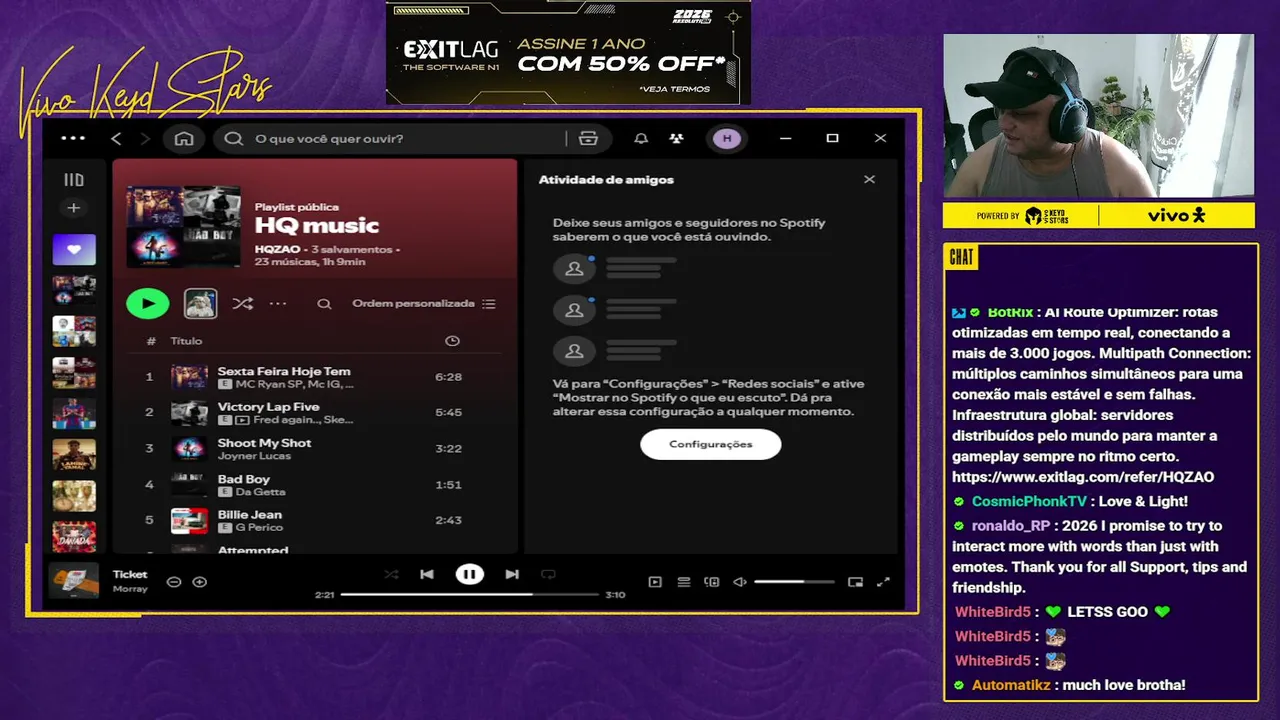
Task: Toggle shuffle in the player bar
Action: tap(391, 574)
